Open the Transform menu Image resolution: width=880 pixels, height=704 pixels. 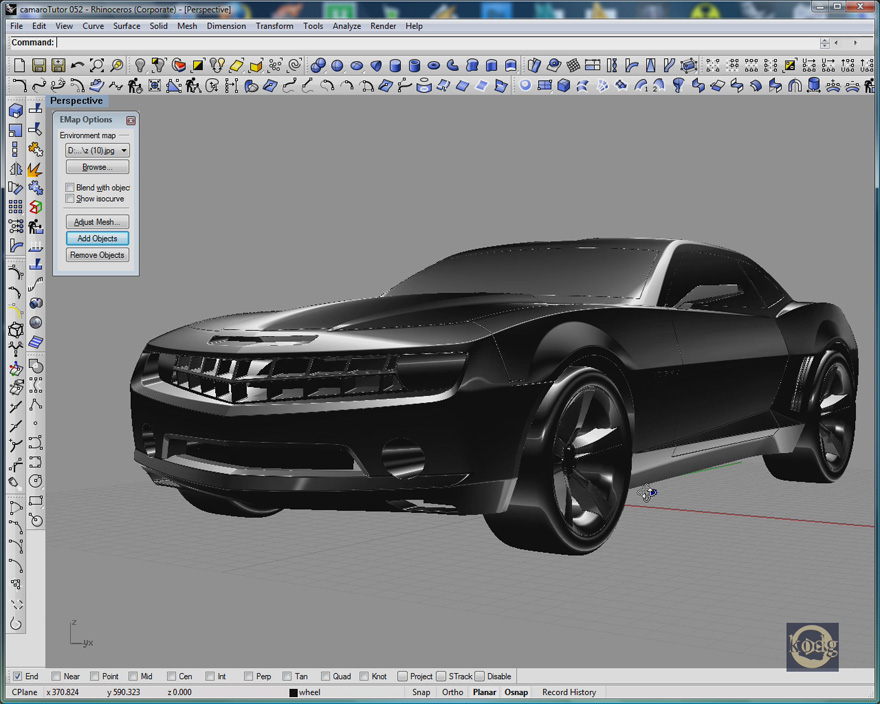(x=274, y=26)
